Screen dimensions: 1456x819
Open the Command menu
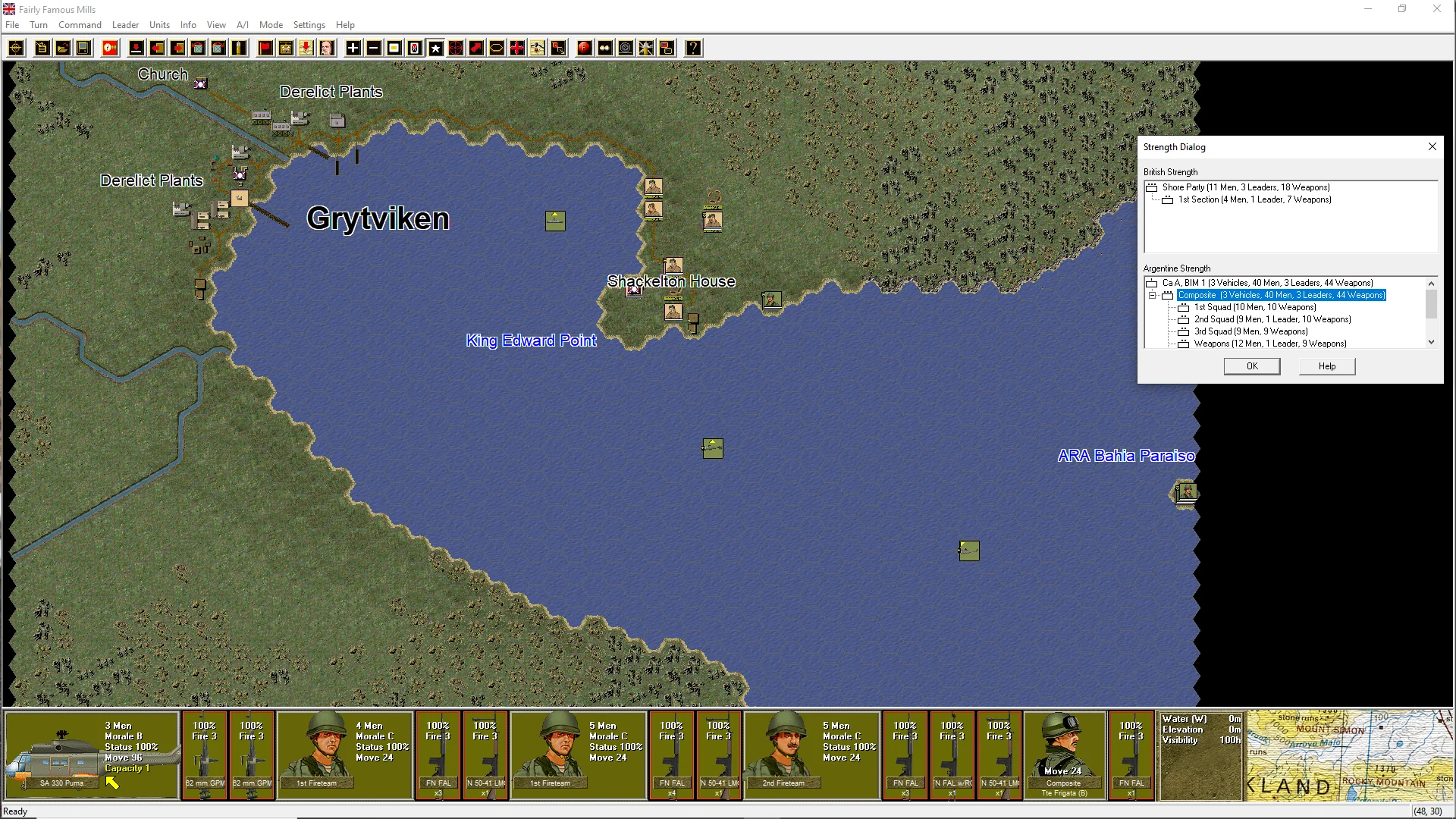[x=80, y=25]
